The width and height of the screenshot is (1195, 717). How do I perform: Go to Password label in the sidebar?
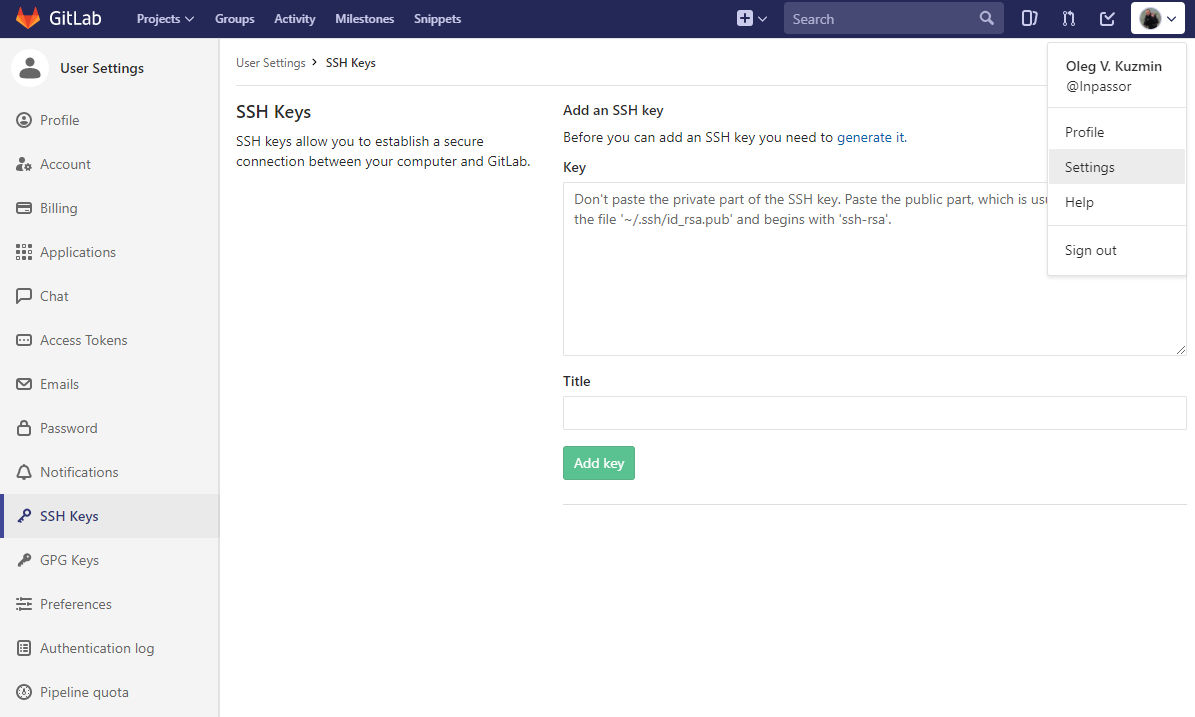click(x=69, y=428)
